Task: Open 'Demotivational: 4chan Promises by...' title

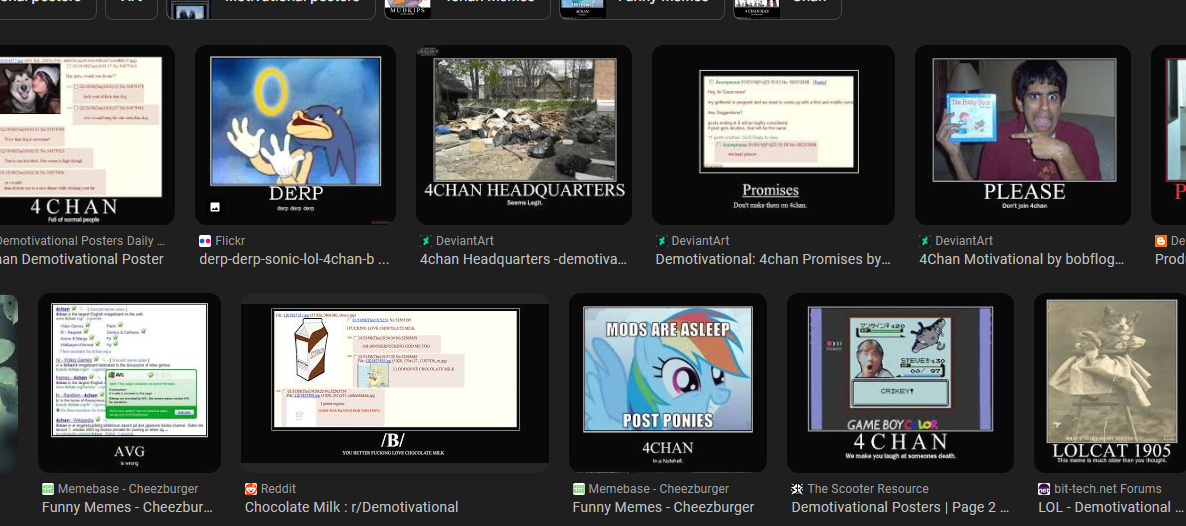Action: coord(773,259)
